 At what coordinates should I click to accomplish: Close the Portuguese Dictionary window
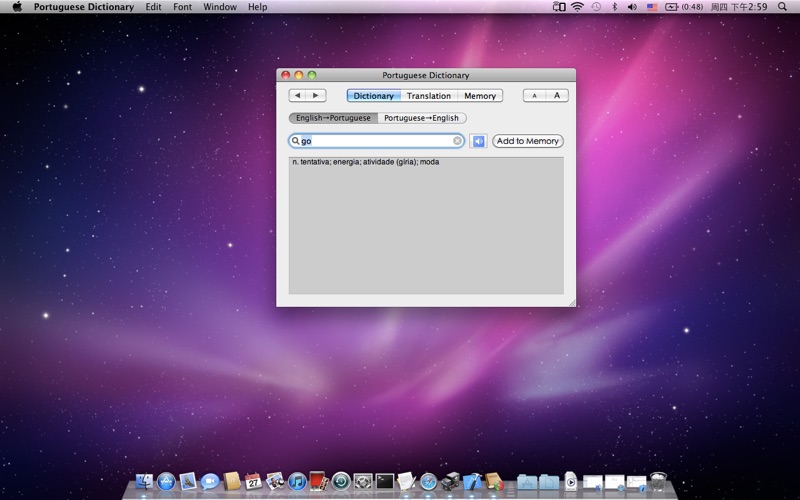click(x=286, y=75)
